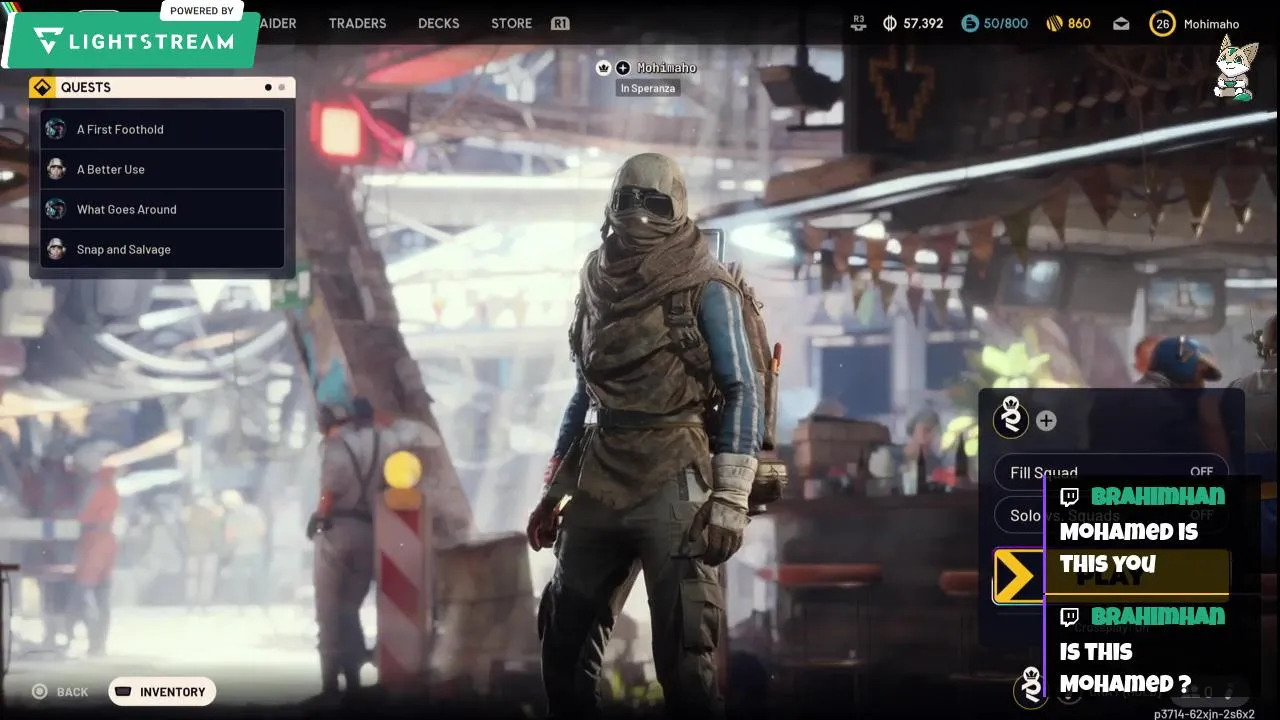The image size is (1280, 720).
Task: Toggle Fill Squad on
Action: (1111, 472)
